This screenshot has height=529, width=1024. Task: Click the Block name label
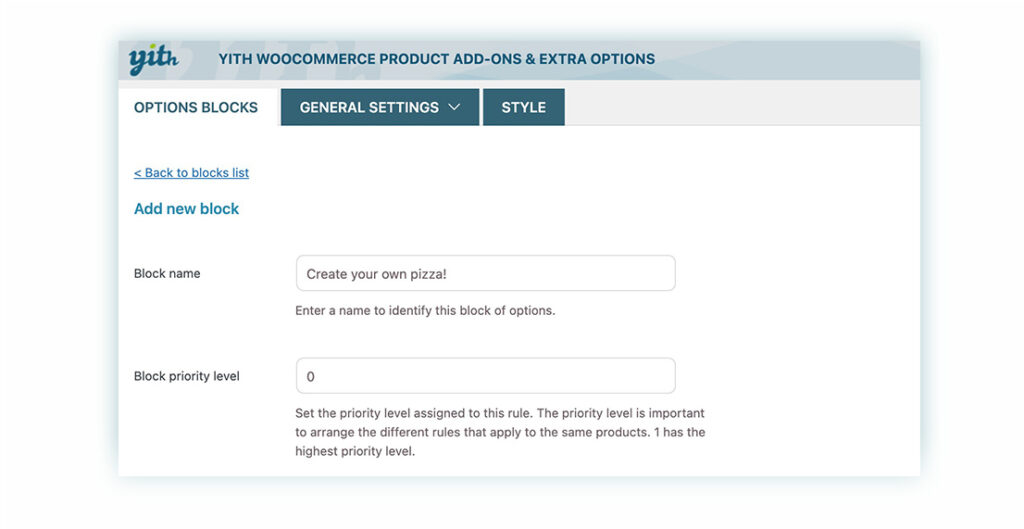click(x=167, y=273)
